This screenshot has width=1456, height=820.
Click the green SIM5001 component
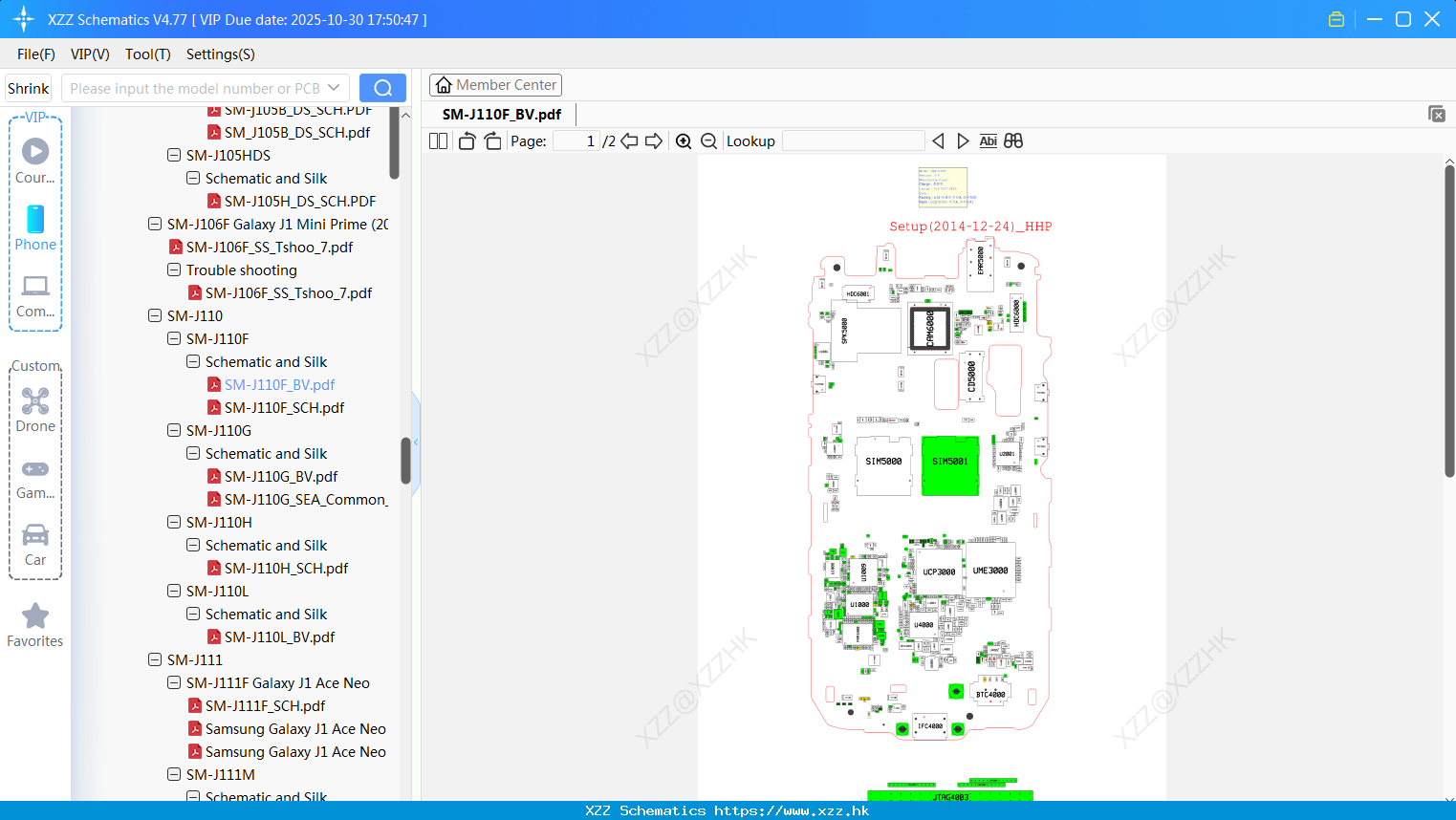(950, 465)
